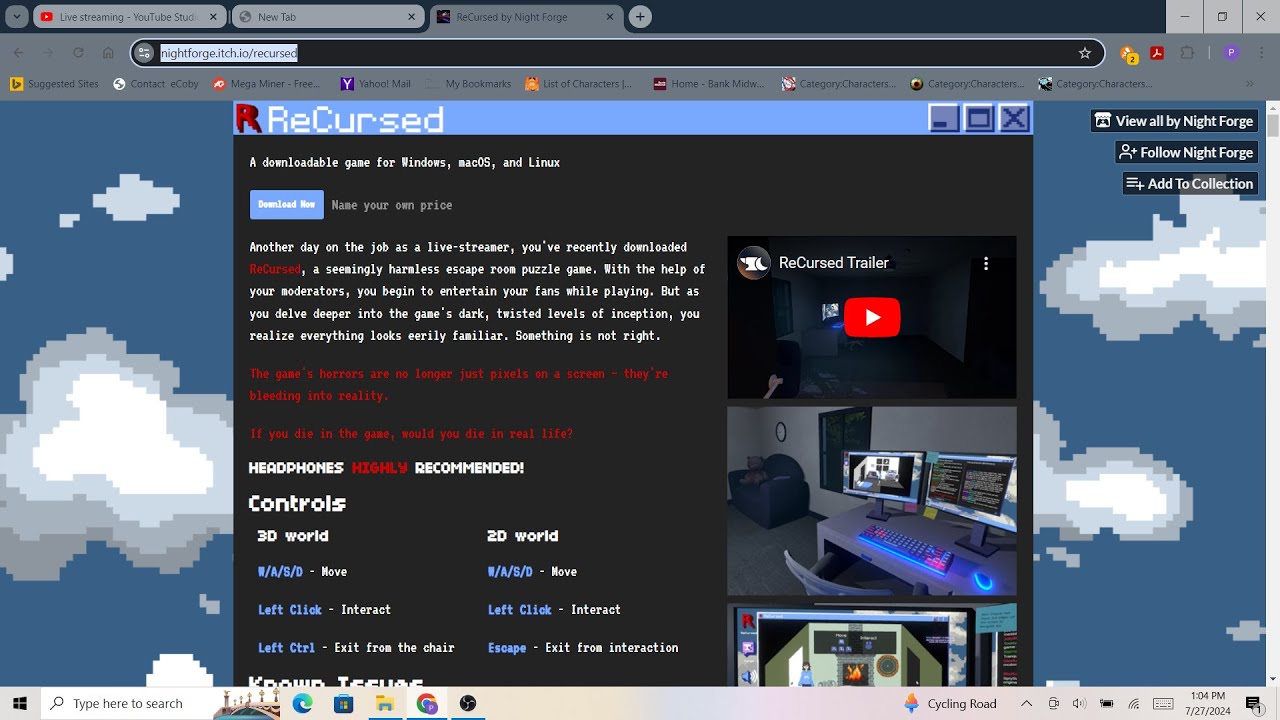
Task: Open OBS Studio from the taskbar
Action: coord(468,704)
